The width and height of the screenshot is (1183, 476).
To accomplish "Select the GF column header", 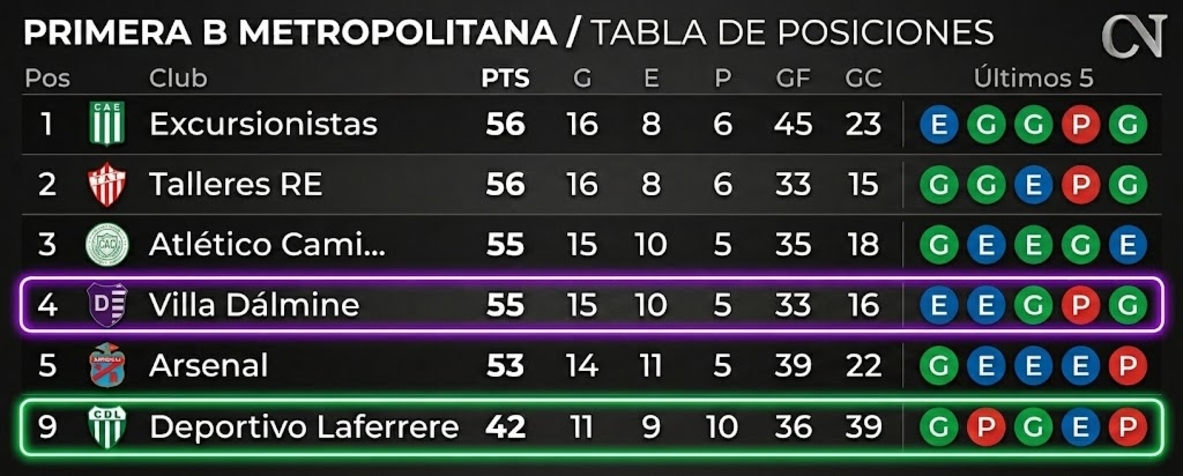I will 793,79.
